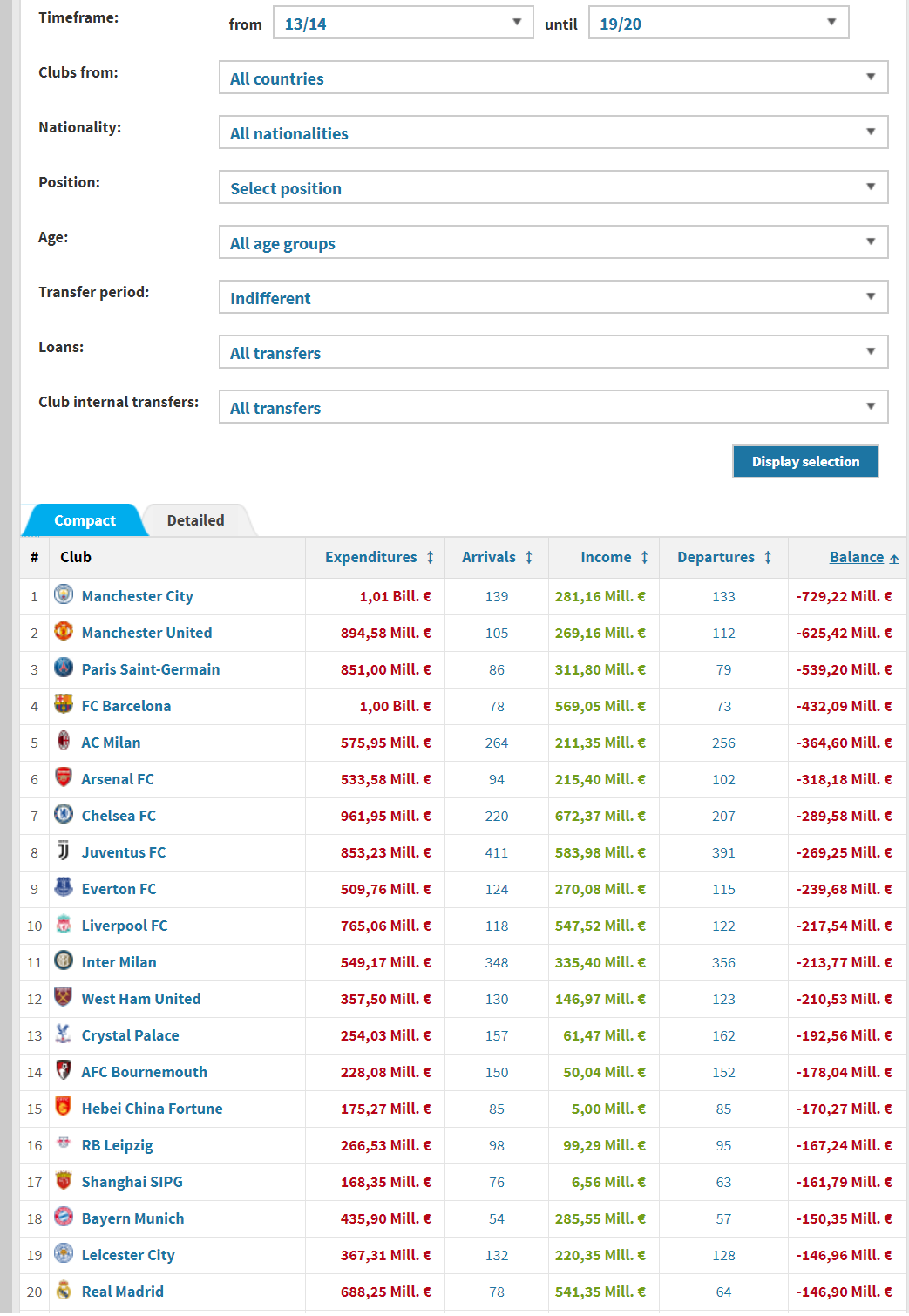Click the Crystal Palace crest icon

pyautogui.click(x=64, y=1034)
